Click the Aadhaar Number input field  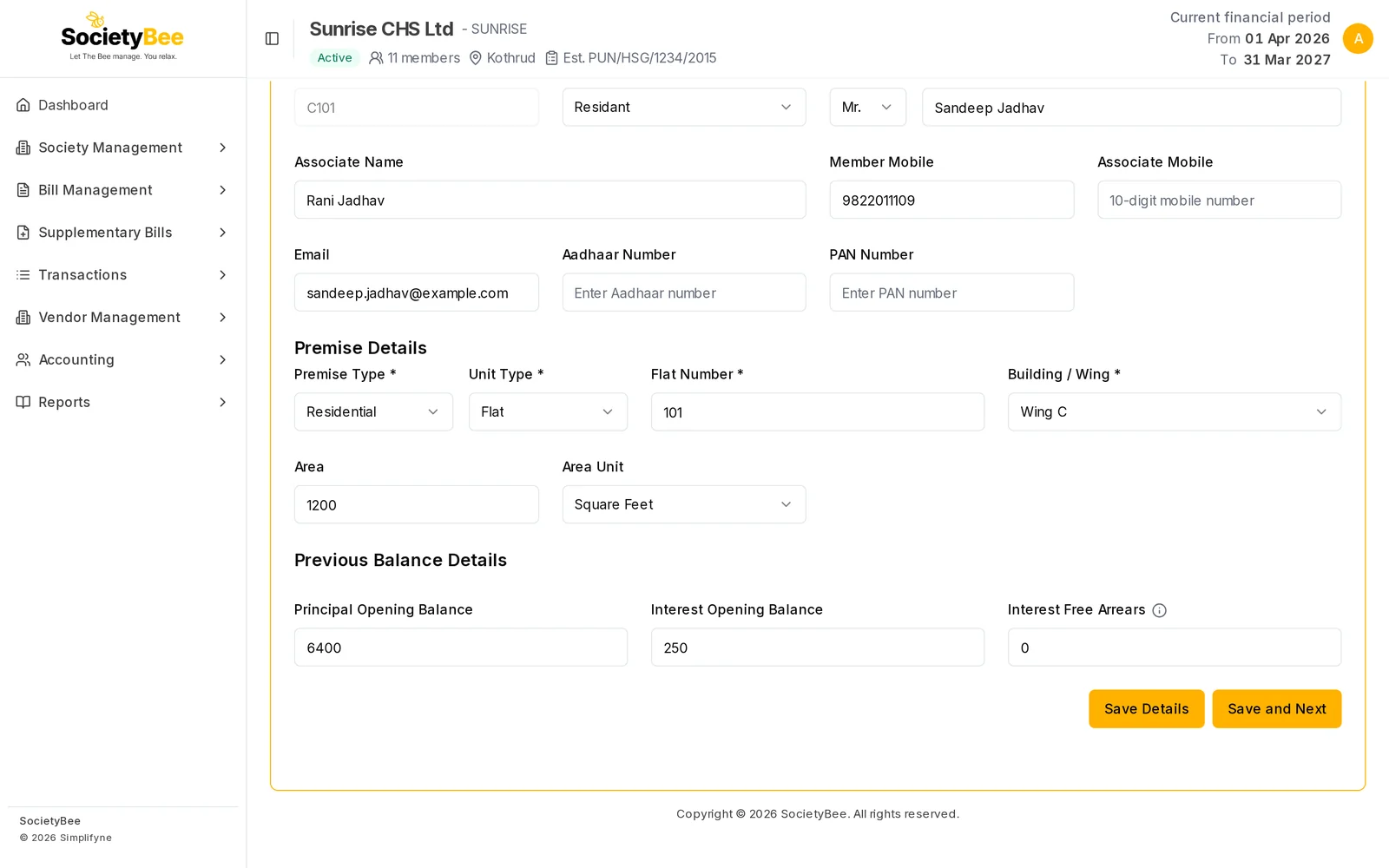pyautogui.click(x=684, y=293)
